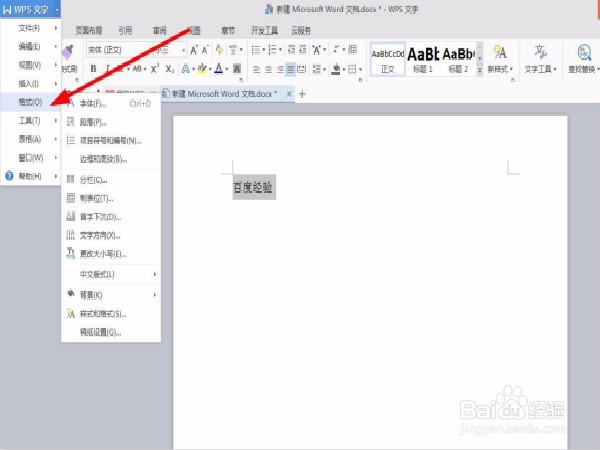Click the Chinese layout A icon
600x450 pixels.
317,50
